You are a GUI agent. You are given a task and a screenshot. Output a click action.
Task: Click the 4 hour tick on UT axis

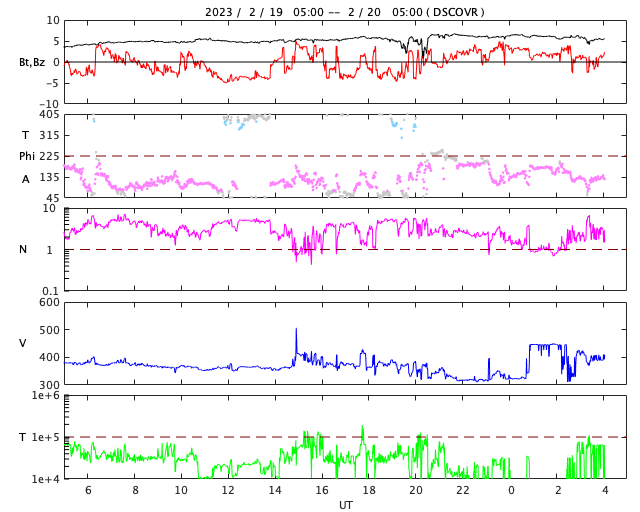[x=605, y=490]
